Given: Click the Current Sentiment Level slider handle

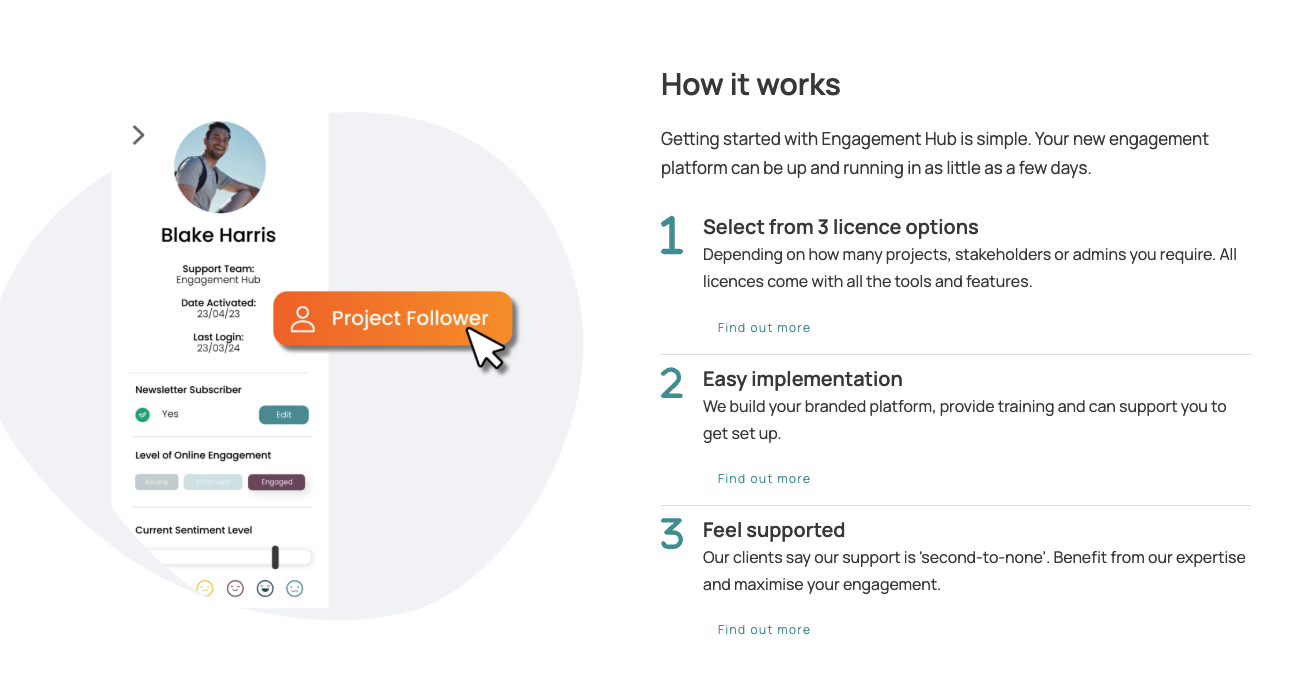Looking at the screenshot, I should [x=275, y=557].
